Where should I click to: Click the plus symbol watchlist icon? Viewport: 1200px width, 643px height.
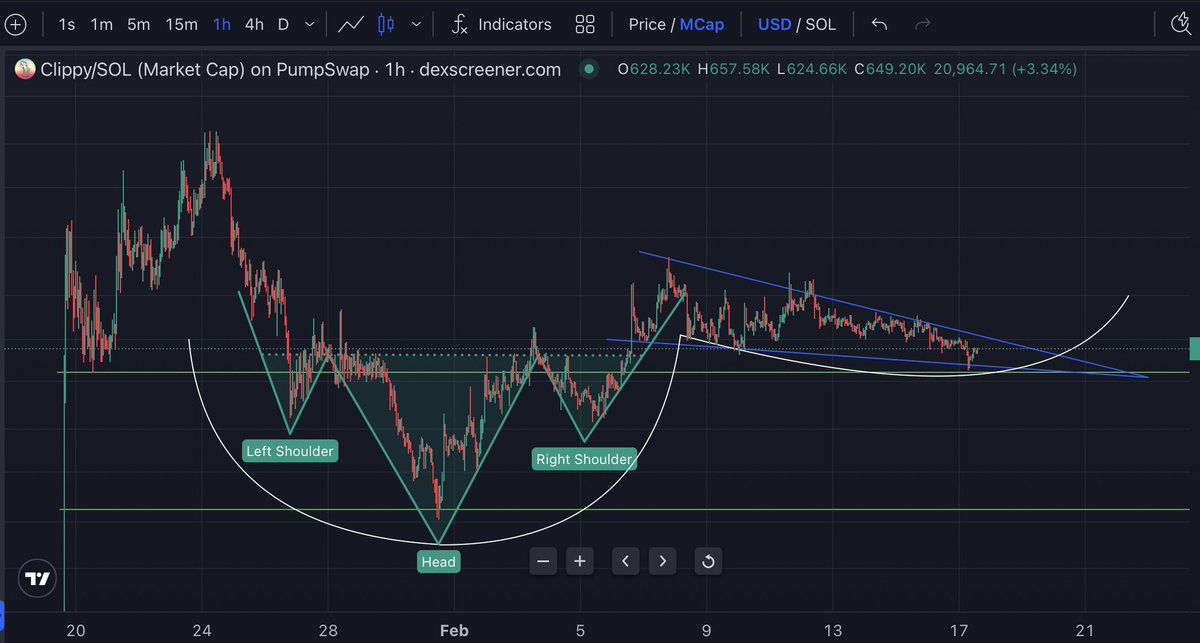16,24
